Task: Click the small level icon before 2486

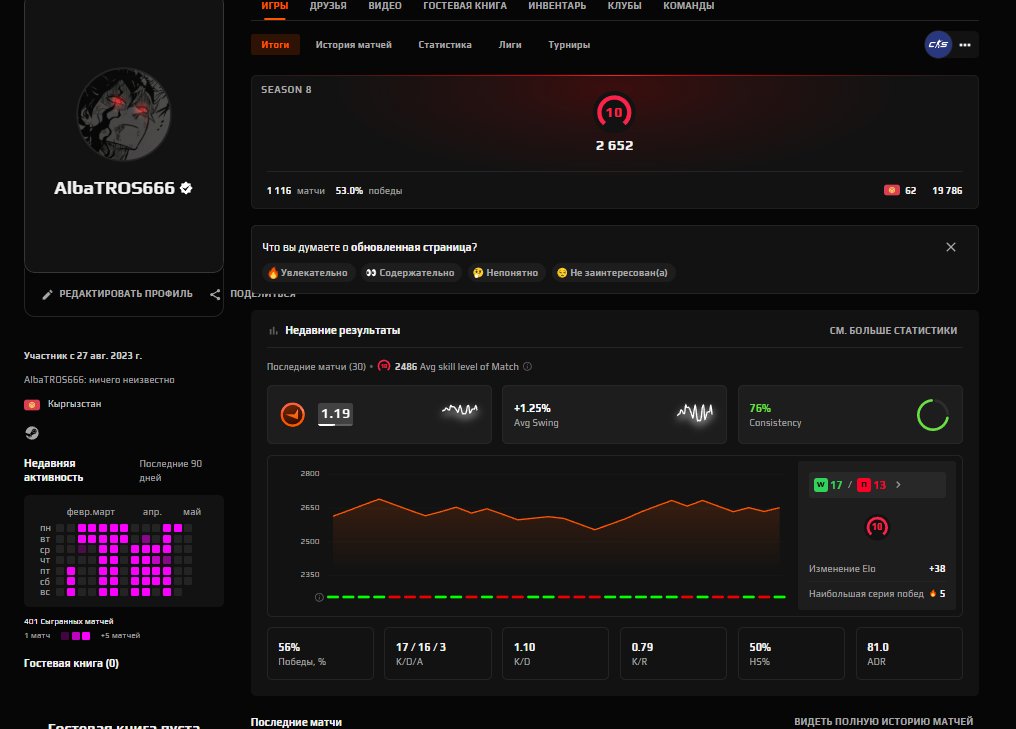Action: click(x=384, y=366)
